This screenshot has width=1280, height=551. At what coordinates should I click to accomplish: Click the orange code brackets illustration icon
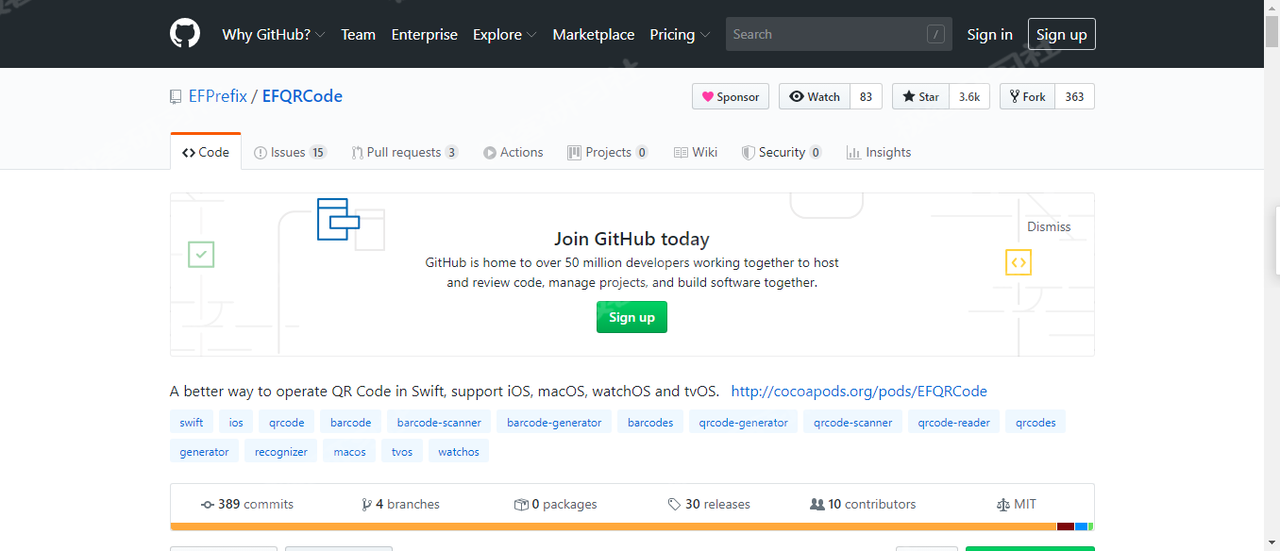pos(1018,262)
